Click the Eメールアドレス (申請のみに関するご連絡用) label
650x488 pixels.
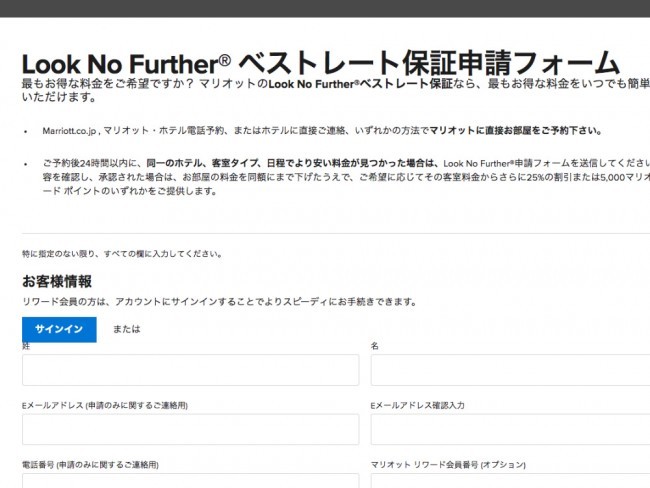(x=105, y=405)
